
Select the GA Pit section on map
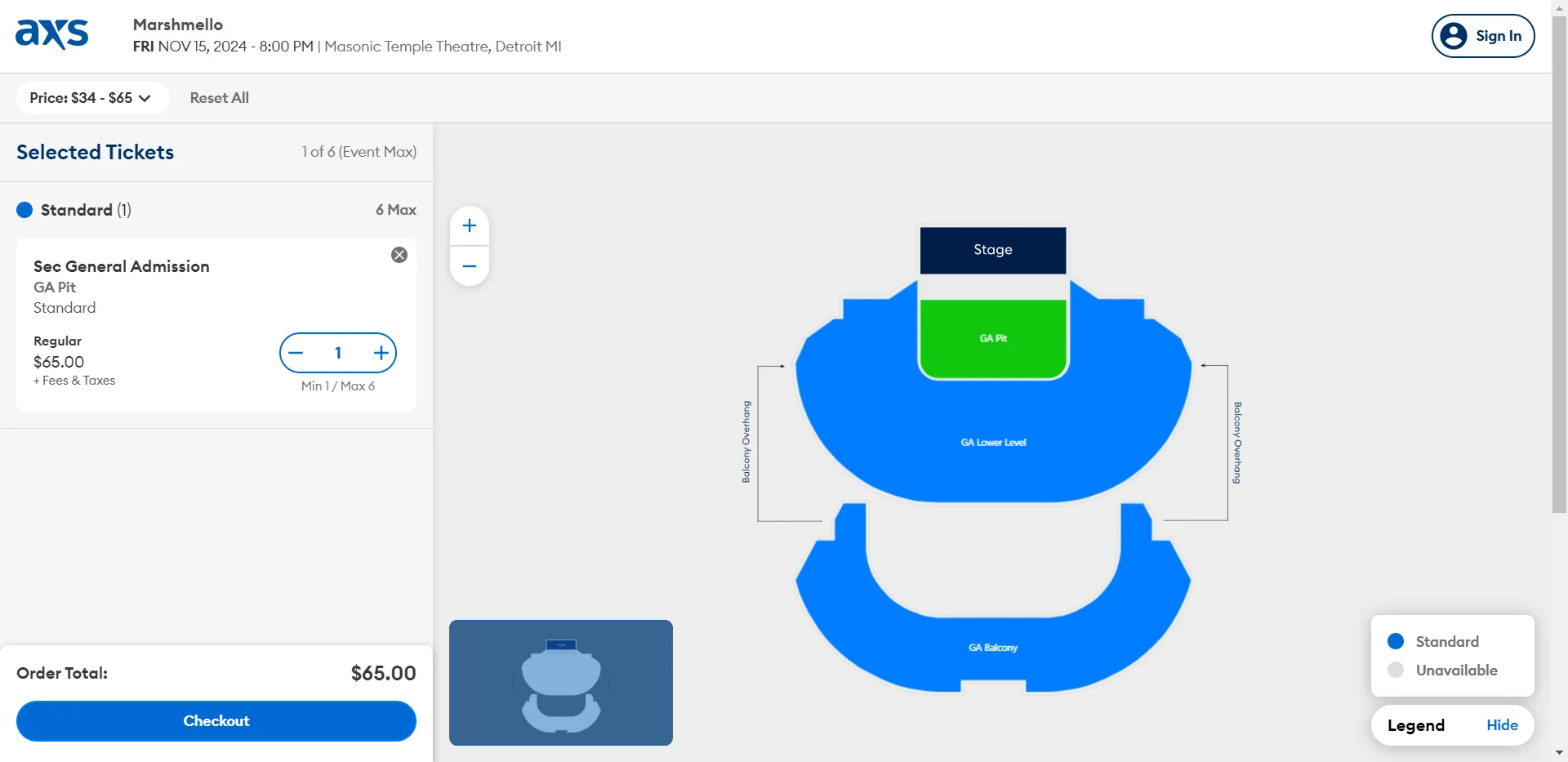click(x=993, y=338)
